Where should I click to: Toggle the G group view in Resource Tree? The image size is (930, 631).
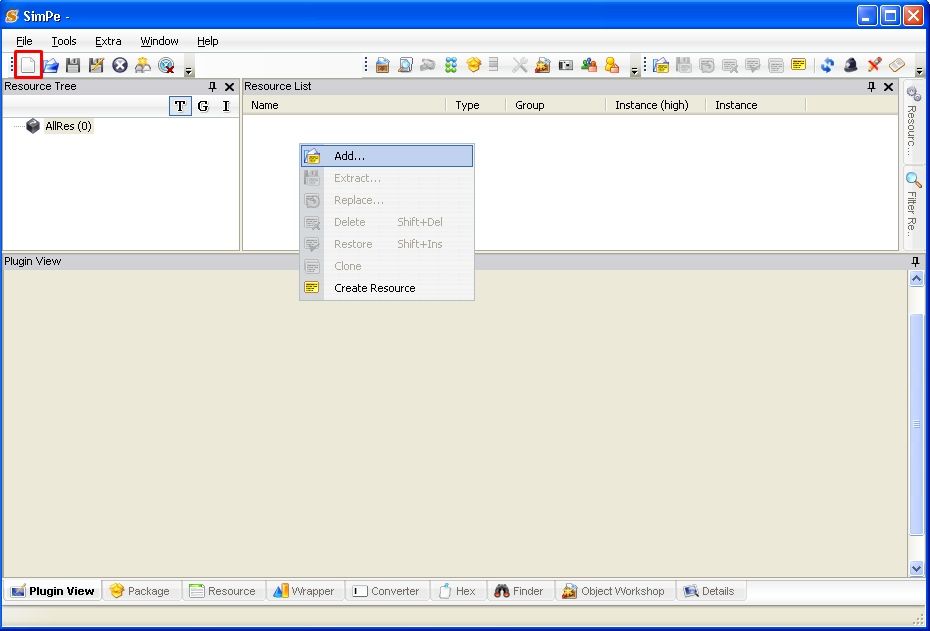pyautogui.click(x=203, y=106)
